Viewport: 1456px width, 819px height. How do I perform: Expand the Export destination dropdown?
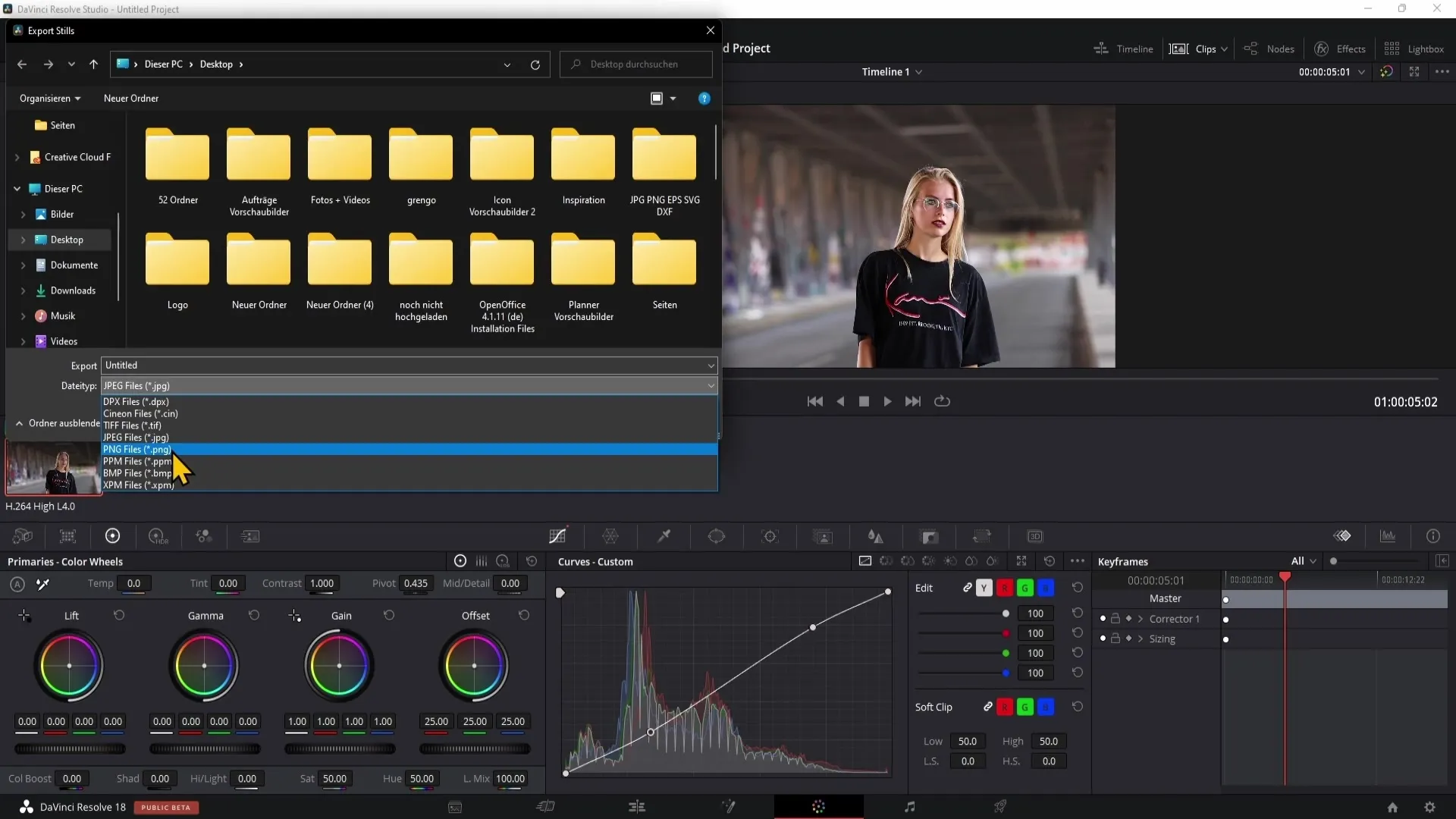(x=711, y=365)
